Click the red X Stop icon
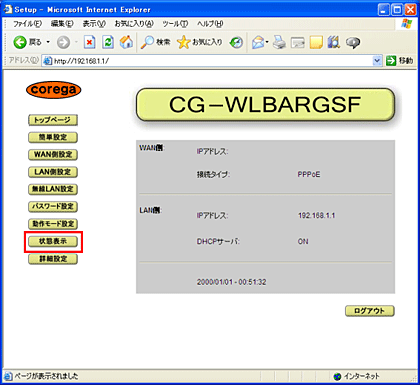This screenshot has height=385, width=420. (89, 42)
